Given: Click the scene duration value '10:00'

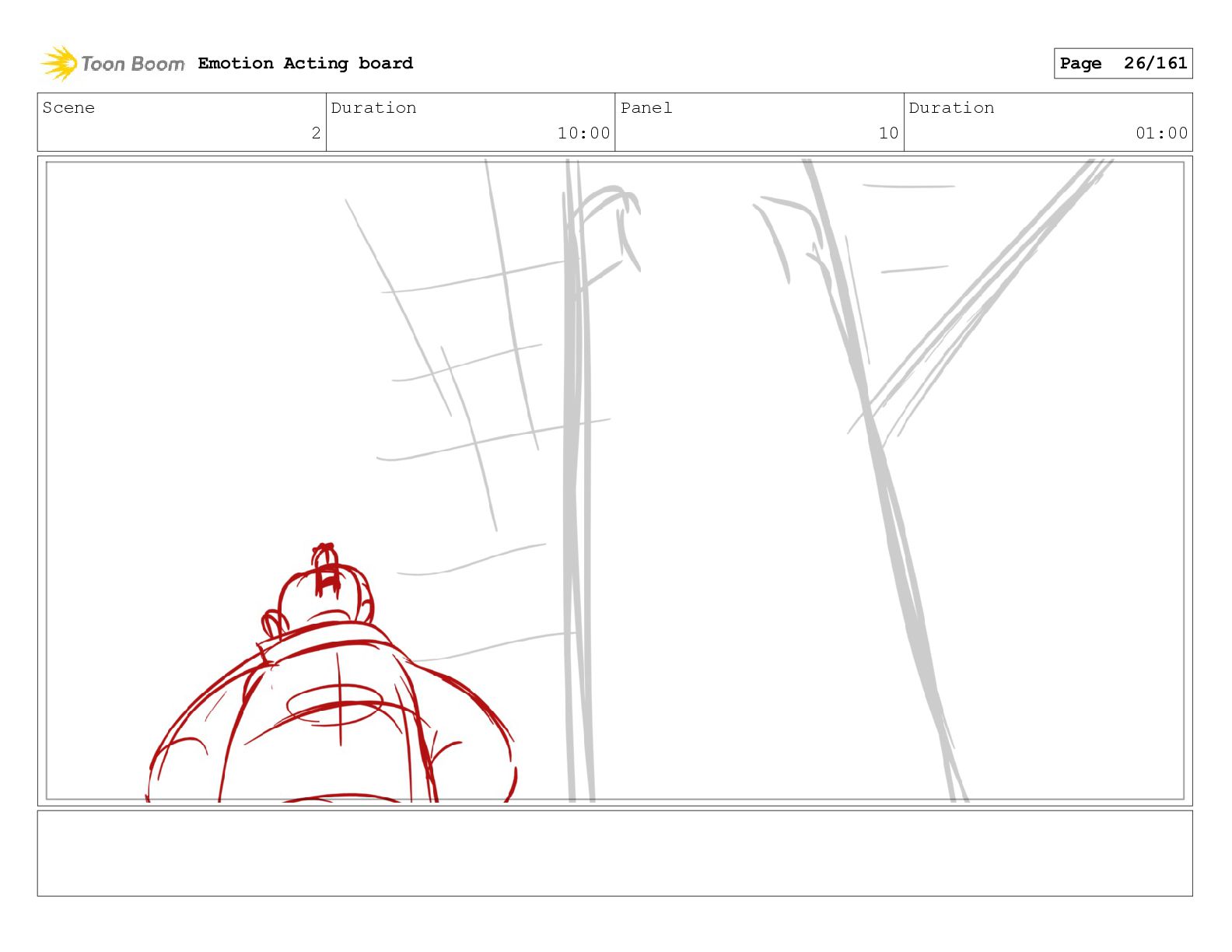Looking at the screenshot, I should tap(583, 133).
